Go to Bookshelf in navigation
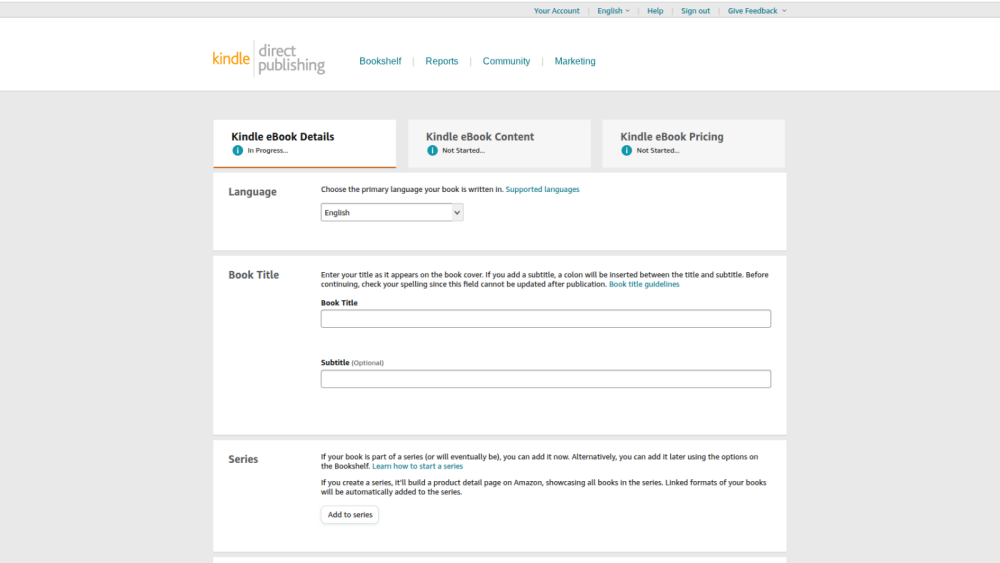 tap(380, 61)
